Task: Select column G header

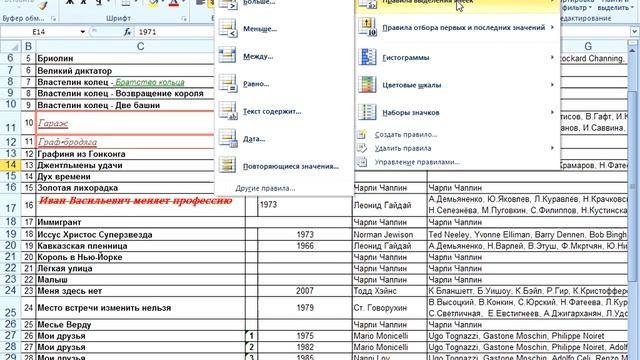Action: pos(588,47)
